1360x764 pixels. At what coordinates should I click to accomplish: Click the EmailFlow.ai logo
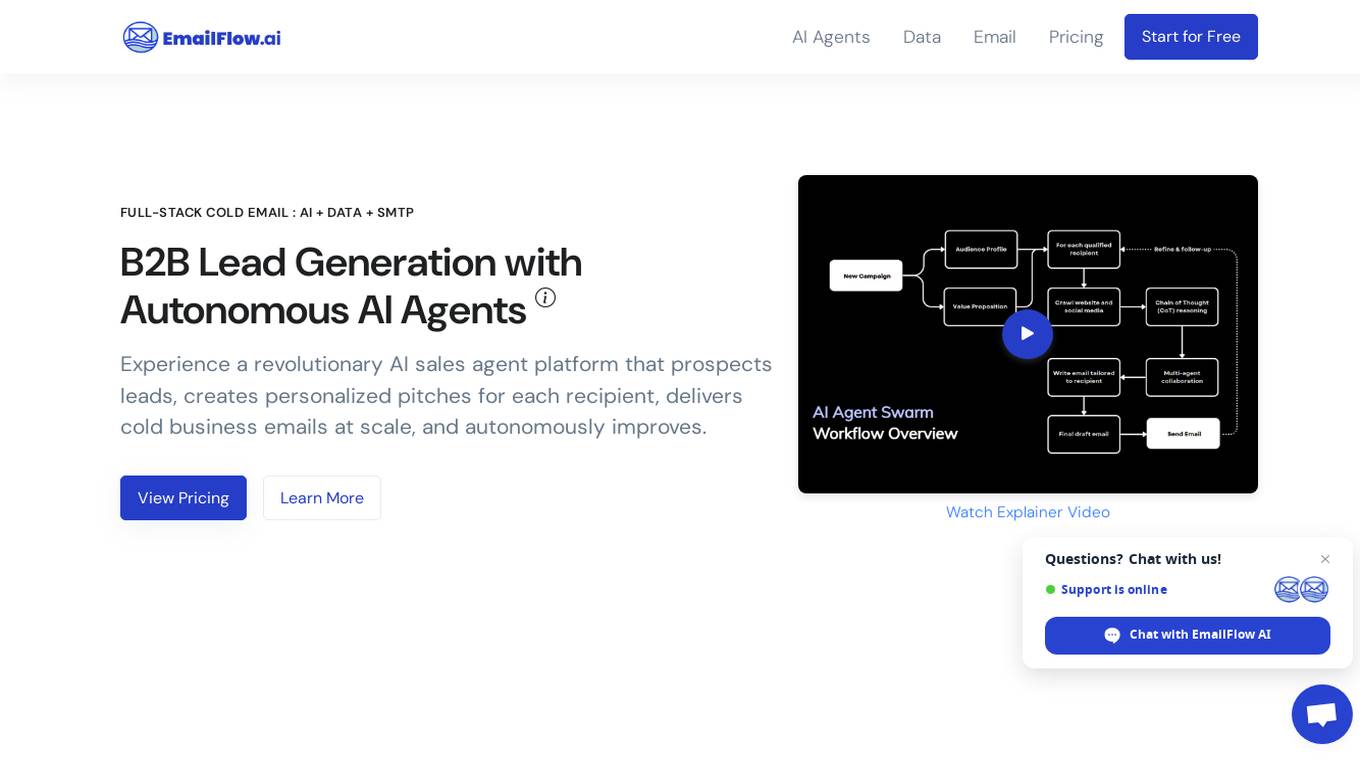pyautogui.click(x=202, y=37)
